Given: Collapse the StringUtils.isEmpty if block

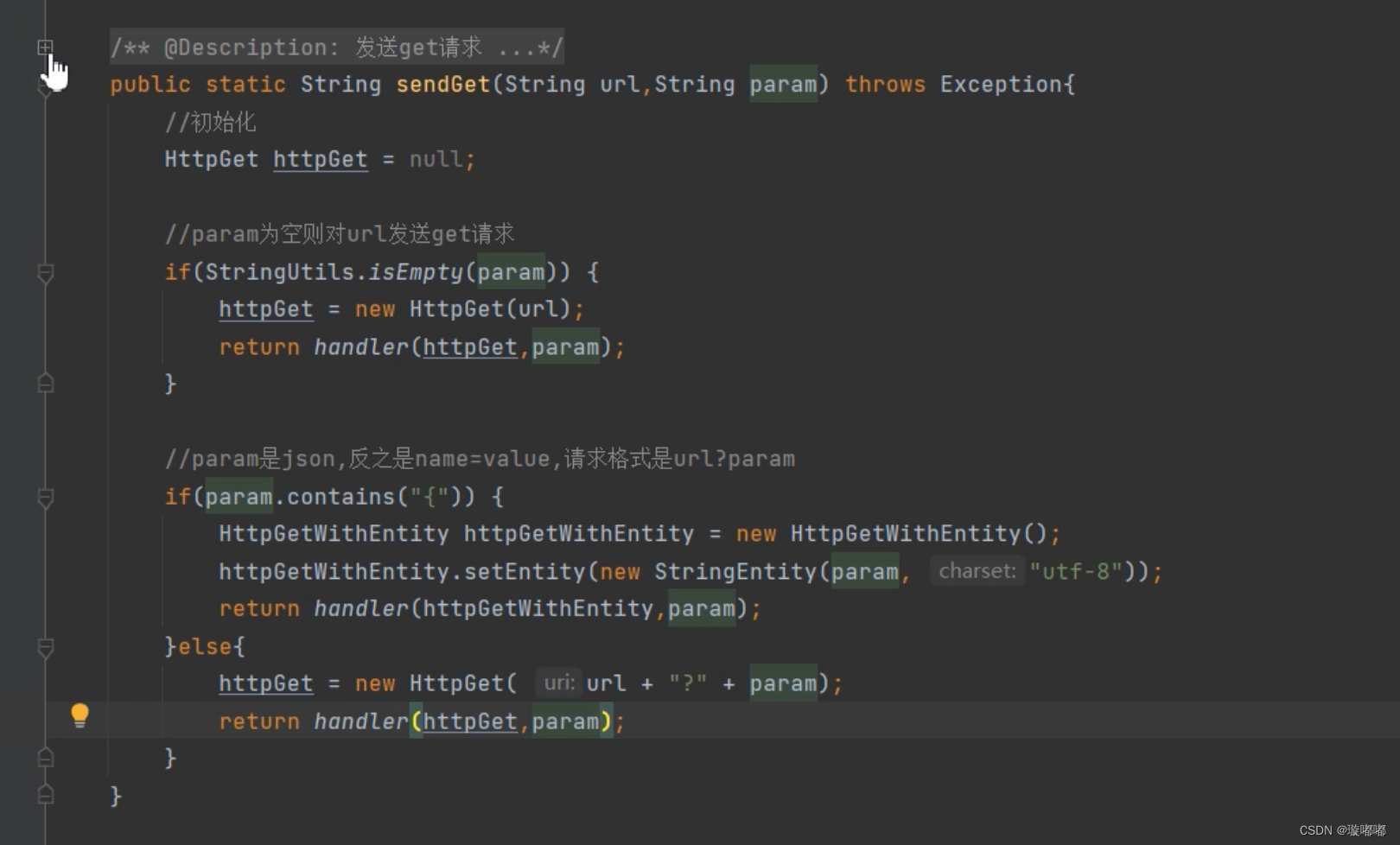Looking at the screenshot, I should (x=45, y=273).
